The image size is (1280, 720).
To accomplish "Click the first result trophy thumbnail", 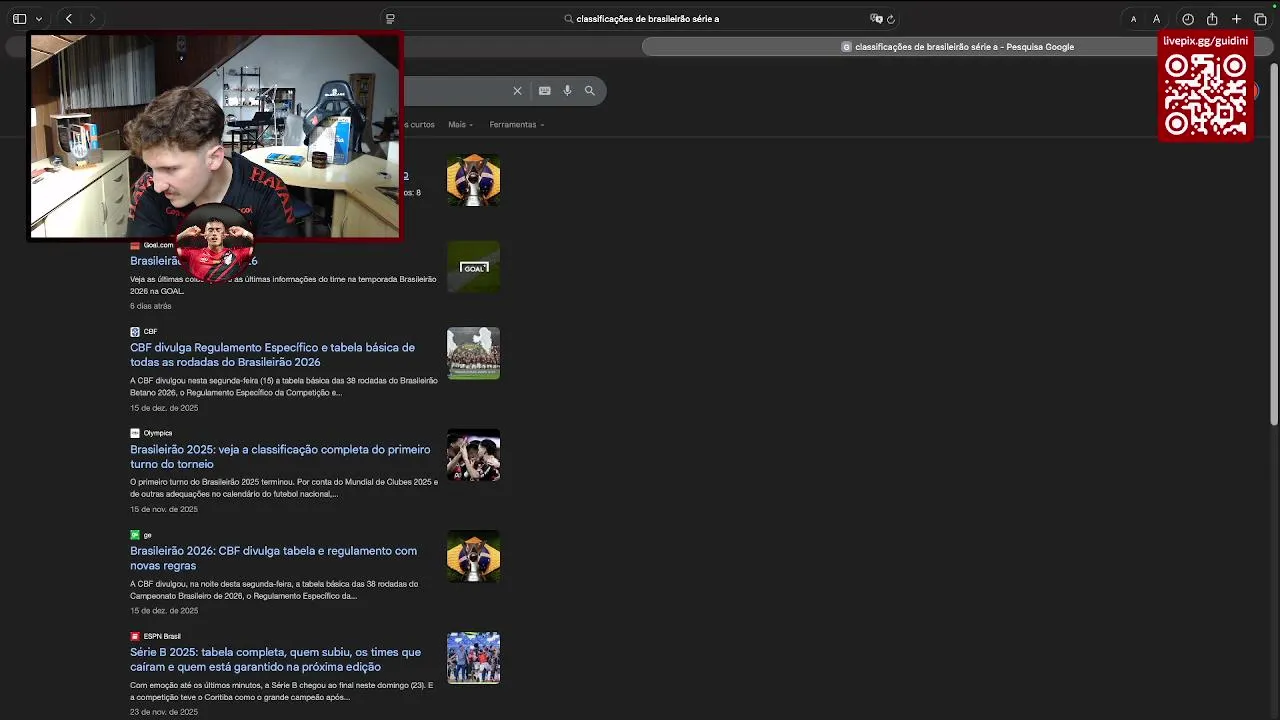I will pos(473,180).
